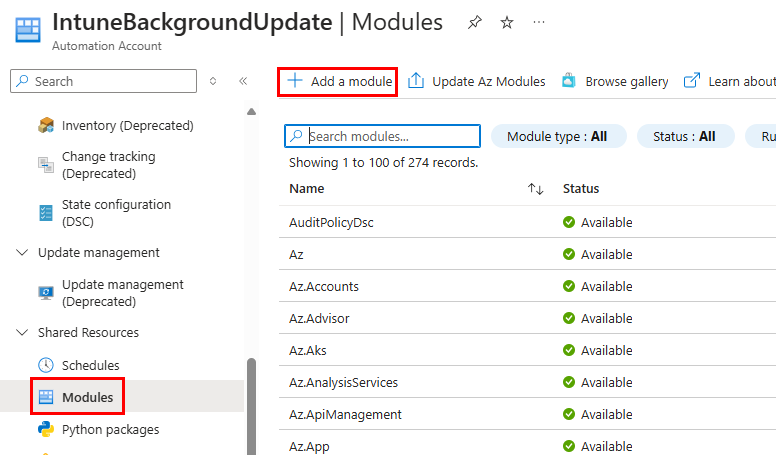Collapse the sidebar with double chevron
The image size is (776, 455).
click(243, 81)
